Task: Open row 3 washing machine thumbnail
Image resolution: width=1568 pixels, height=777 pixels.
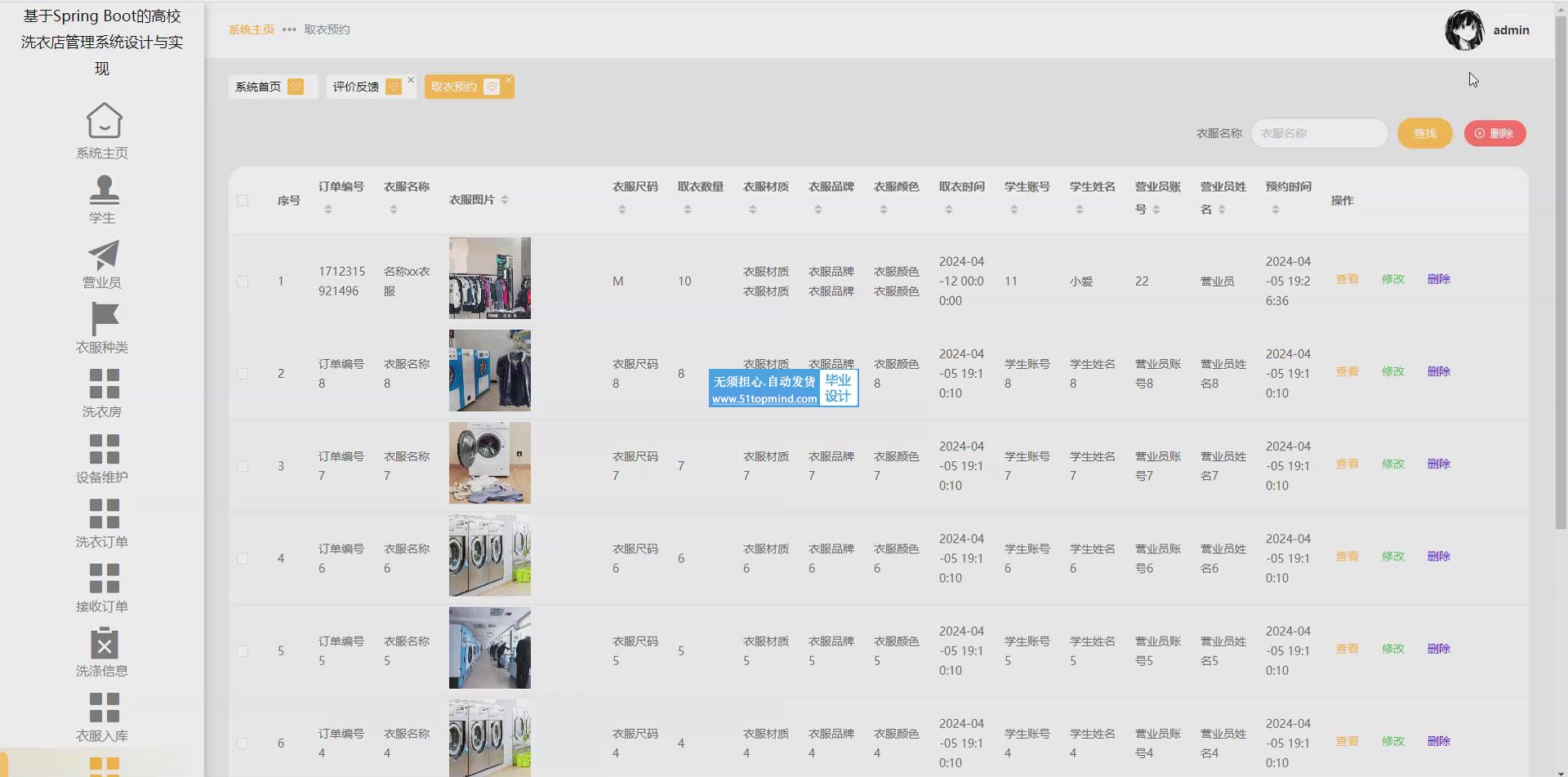Action: (490, 463)
